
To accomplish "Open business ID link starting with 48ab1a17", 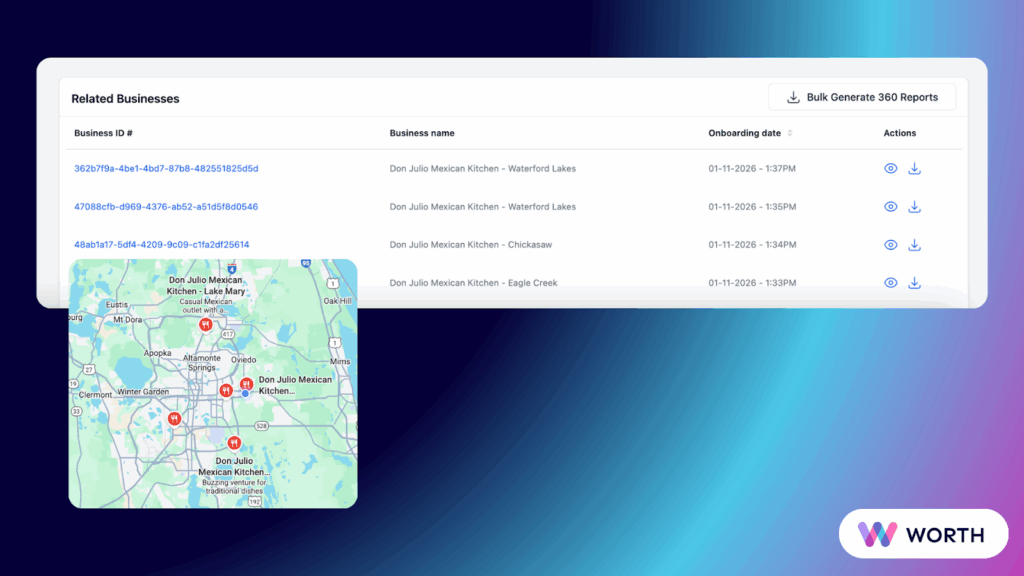I will click(x=162, y=245).
